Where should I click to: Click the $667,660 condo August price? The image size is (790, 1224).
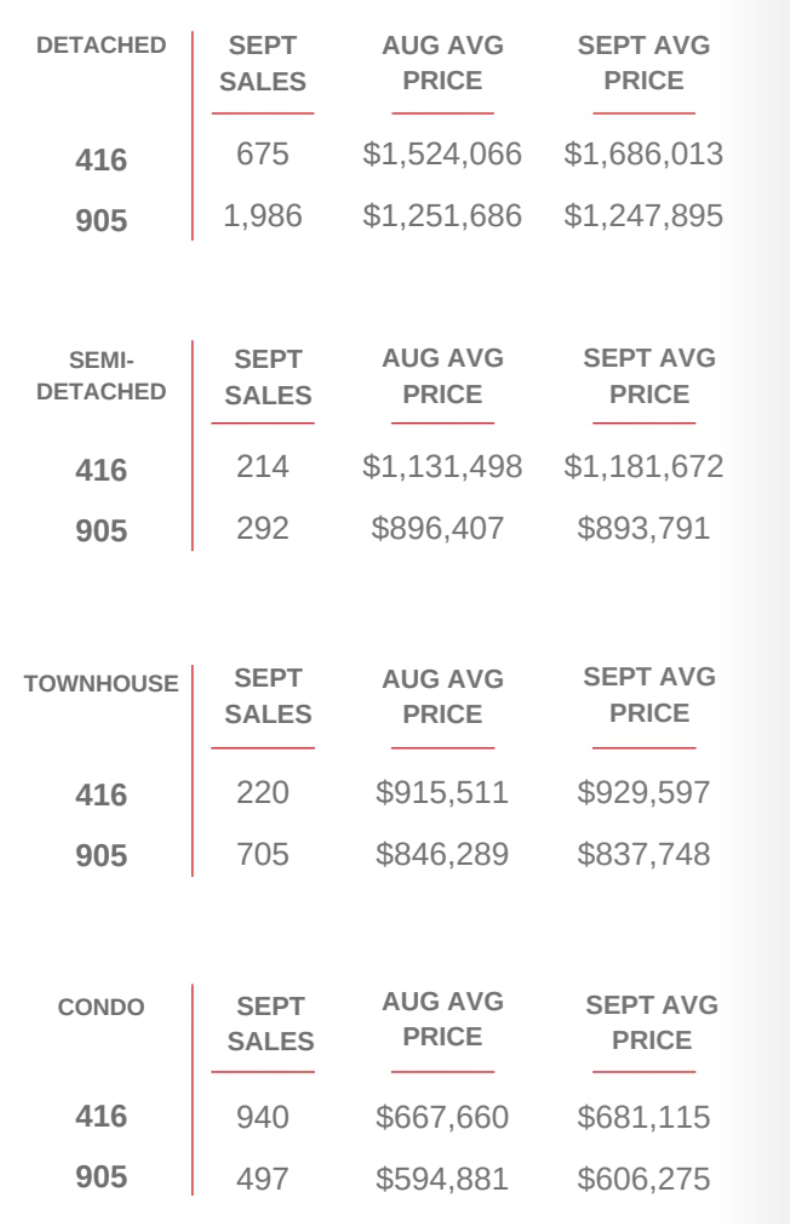tap(442, 1117)
